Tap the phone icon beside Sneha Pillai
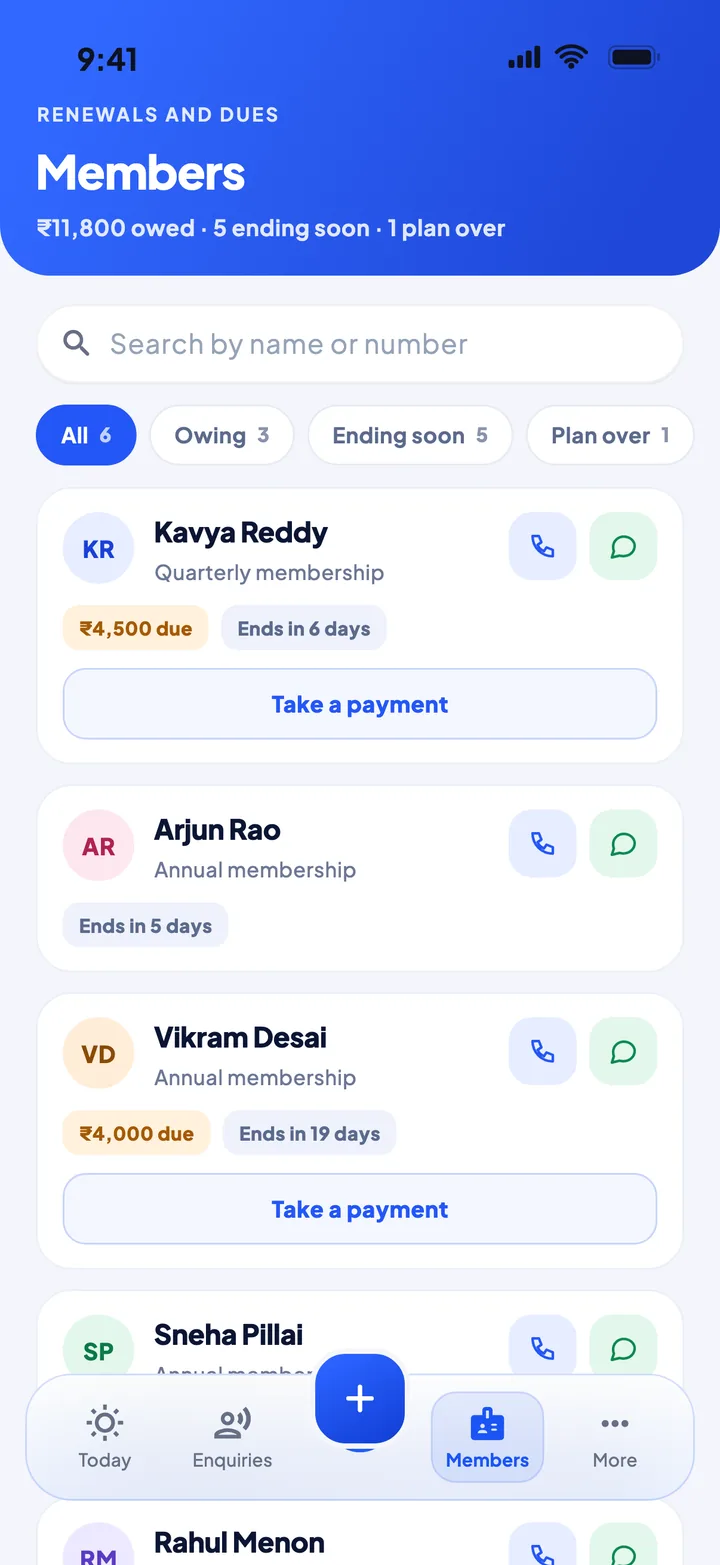The width and height of the screenshot is (720, 1565). 543,1348
